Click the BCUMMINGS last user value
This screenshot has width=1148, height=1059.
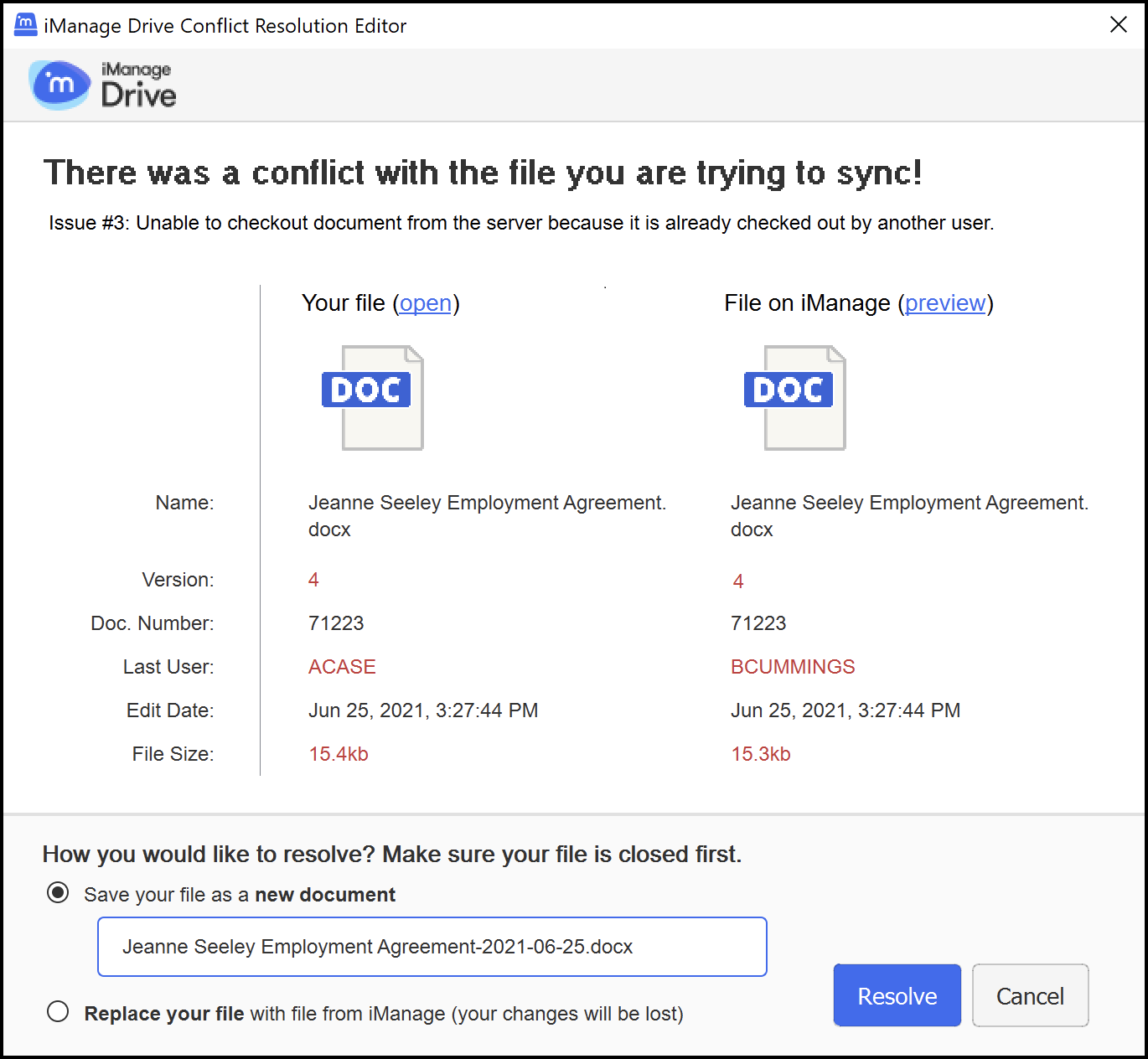[793, 667]
